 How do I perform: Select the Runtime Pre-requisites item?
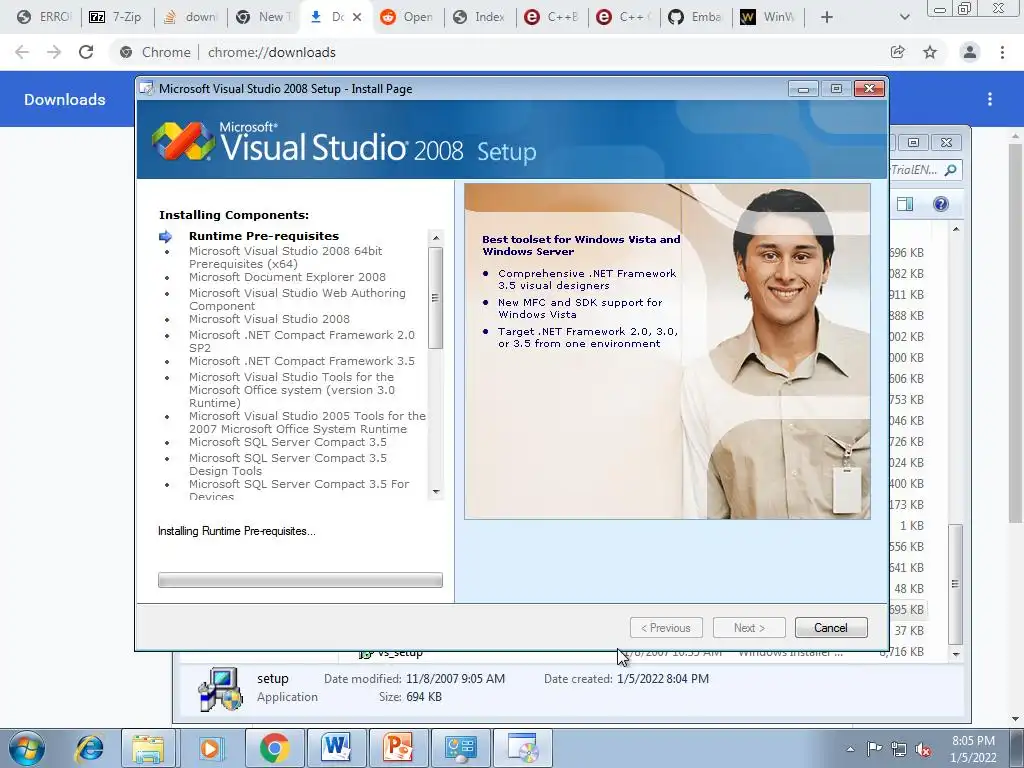click(264, 236)
